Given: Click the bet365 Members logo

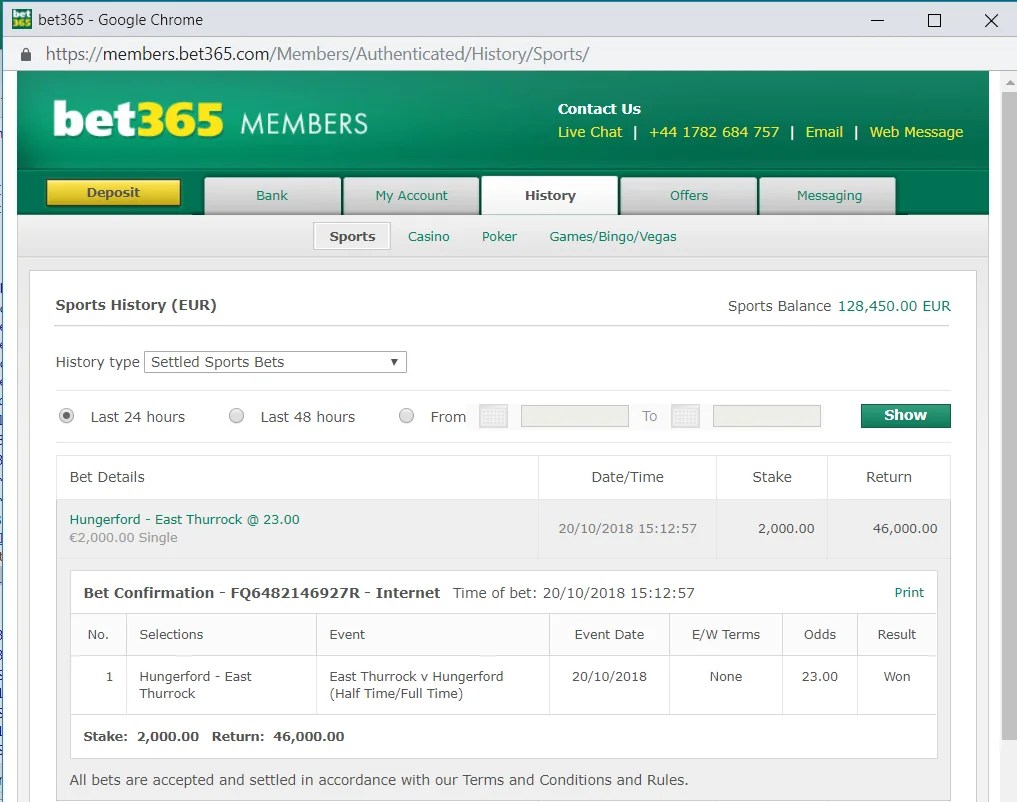Looking at the screenshot, I should 210,120.
